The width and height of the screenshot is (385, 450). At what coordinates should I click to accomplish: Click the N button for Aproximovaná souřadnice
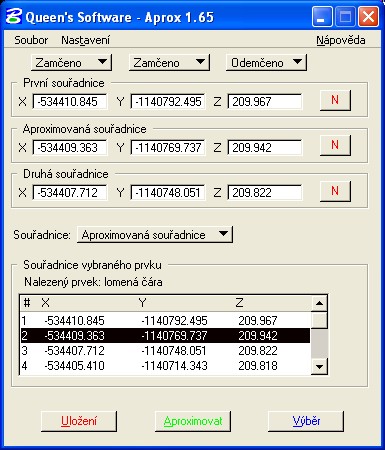[x=335, y=145]
